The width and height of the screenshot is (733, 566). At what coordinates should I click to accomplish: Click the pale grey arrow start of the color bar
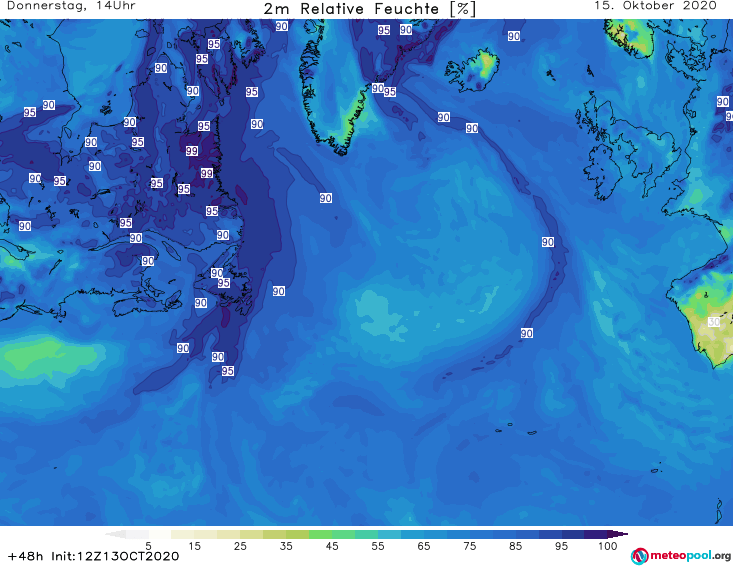click(x=115, y=534)
